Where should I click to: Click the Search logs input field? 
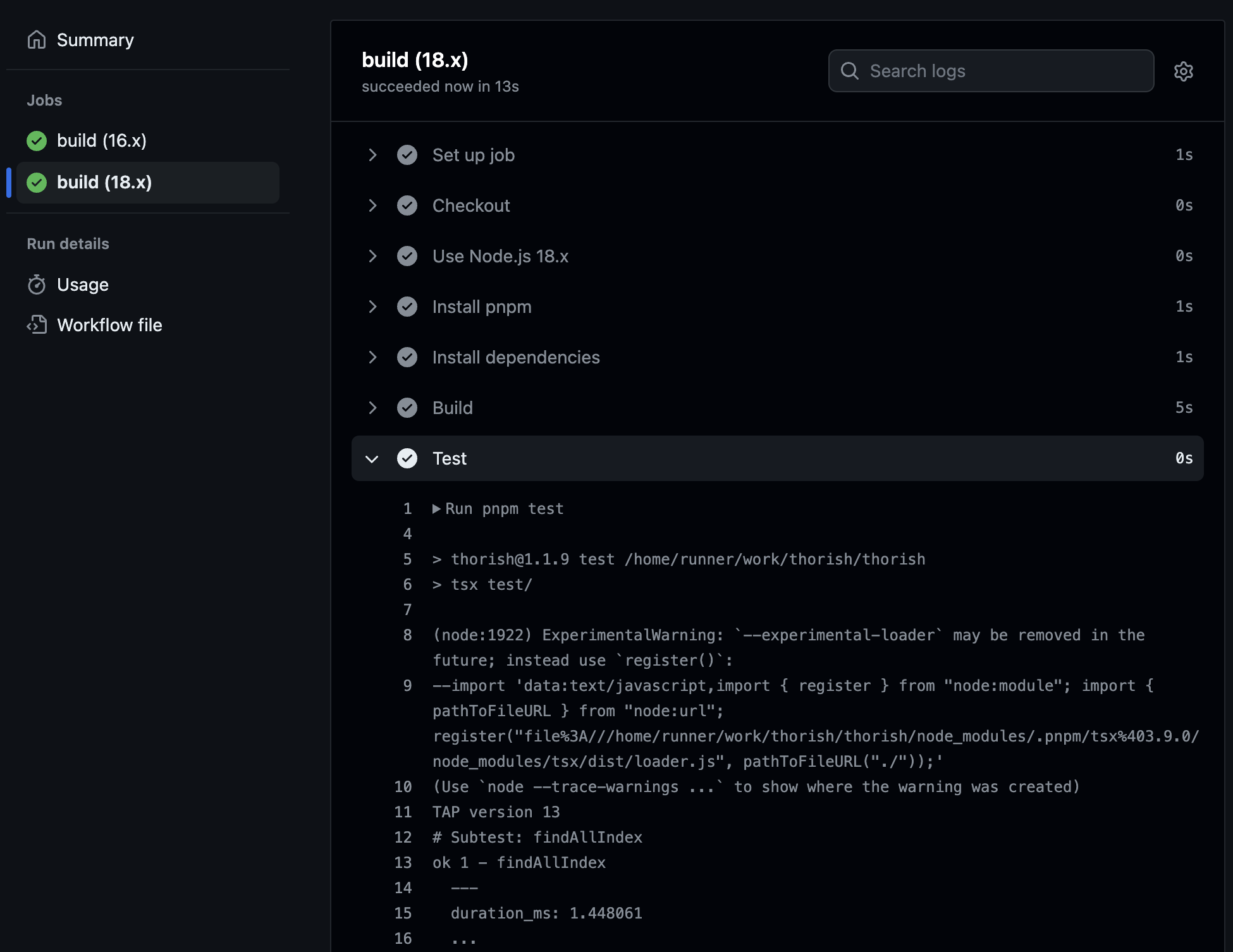pos(991,70)
